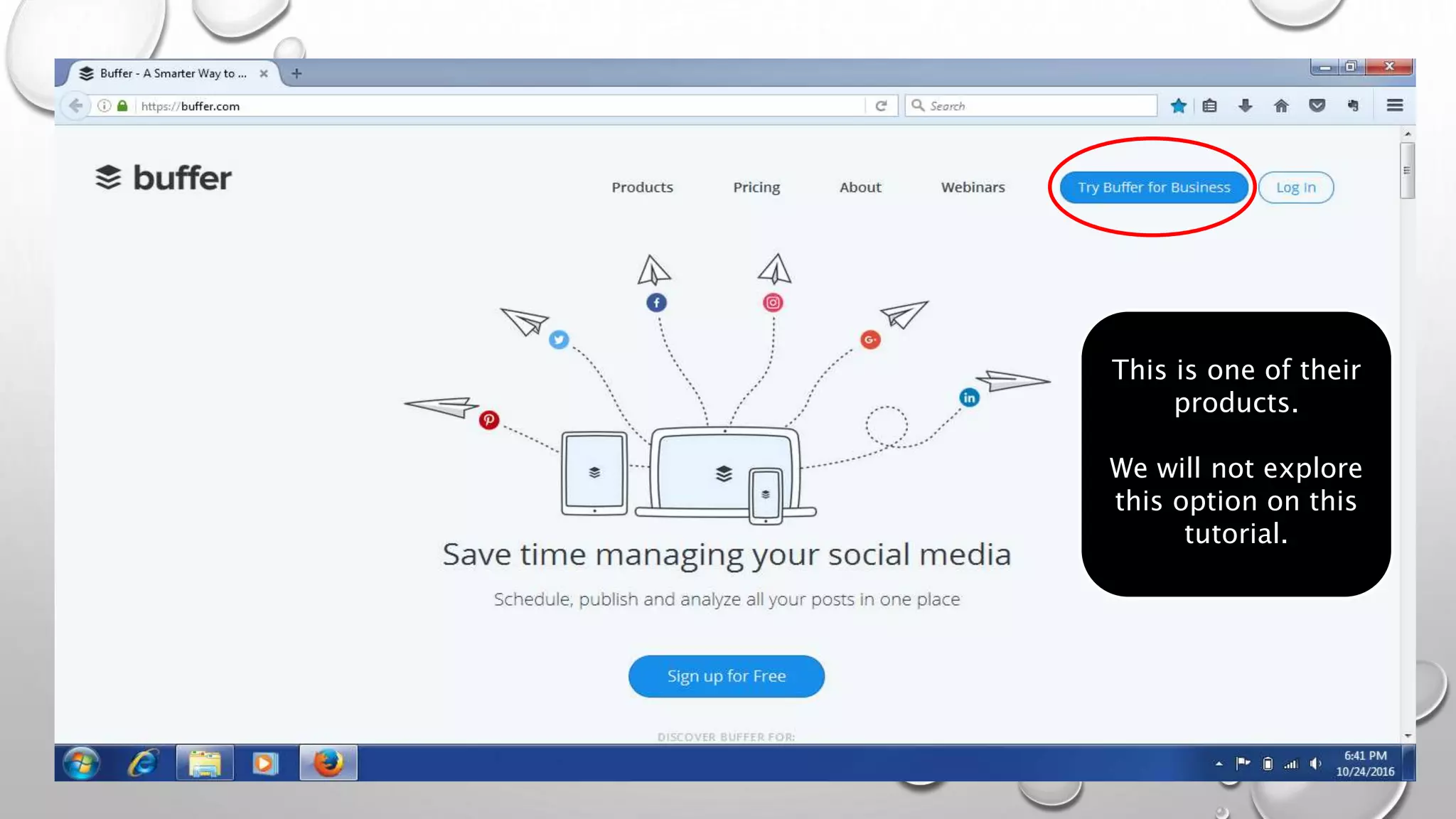Click the Show Desktop strip on taskbar
Viewport: 1456px width, 819px height.
1408,764
